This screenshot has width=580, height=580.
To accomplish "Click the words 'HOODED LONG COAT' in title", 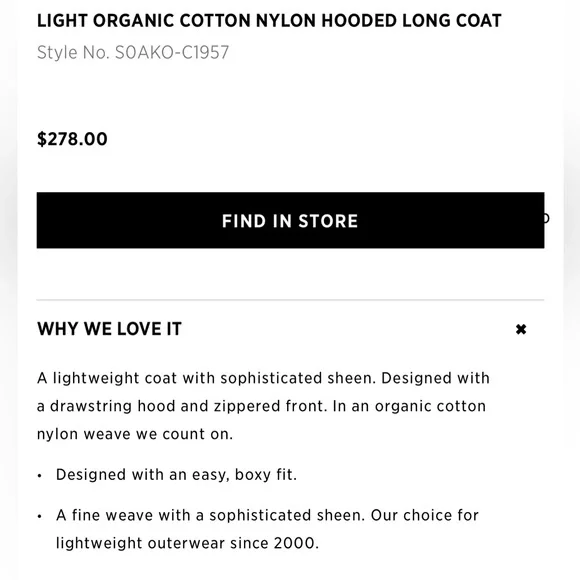I will (x=411, y=21).
